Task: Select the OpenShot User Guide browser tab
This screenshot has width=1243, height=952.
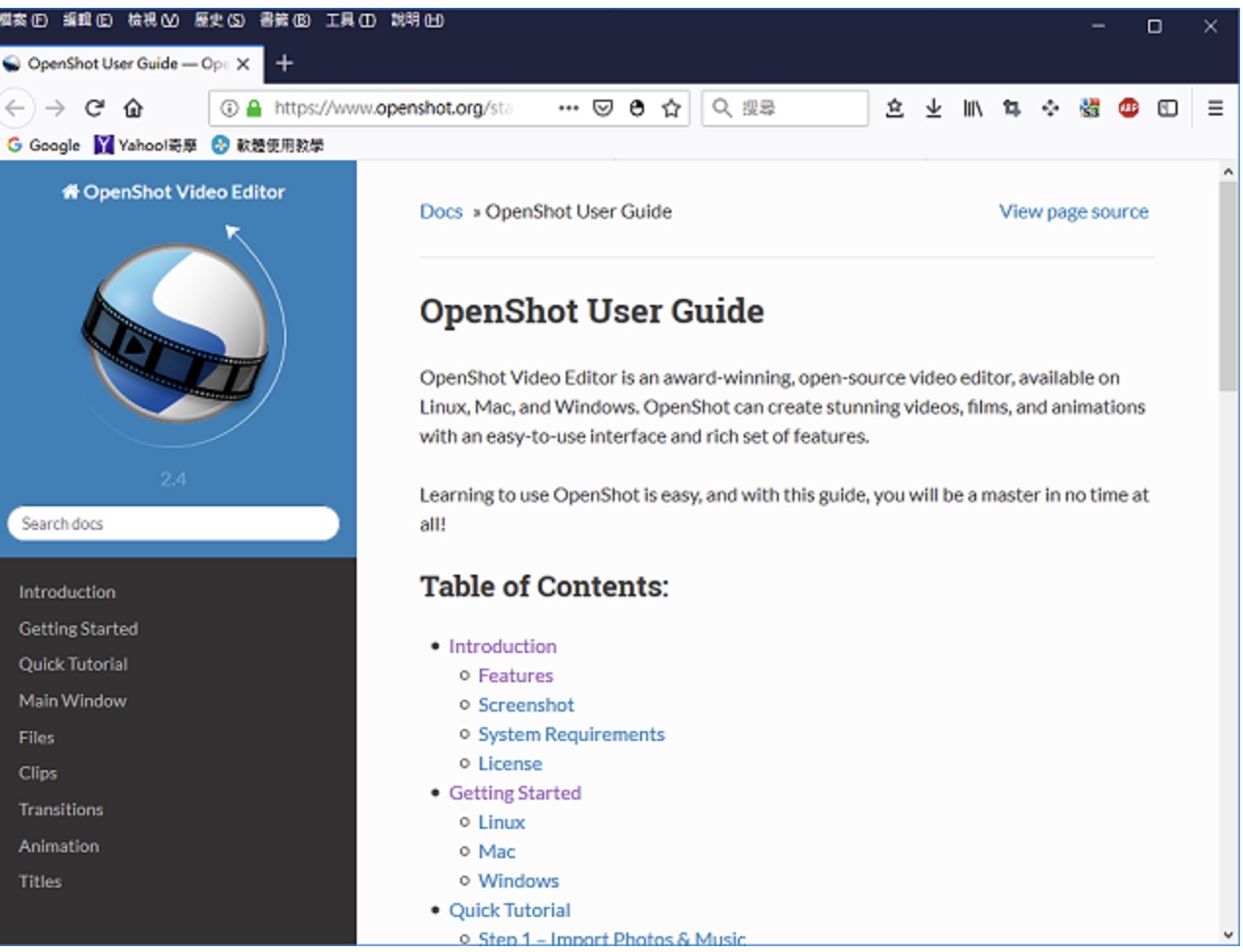Action: (x=129, y=64)
